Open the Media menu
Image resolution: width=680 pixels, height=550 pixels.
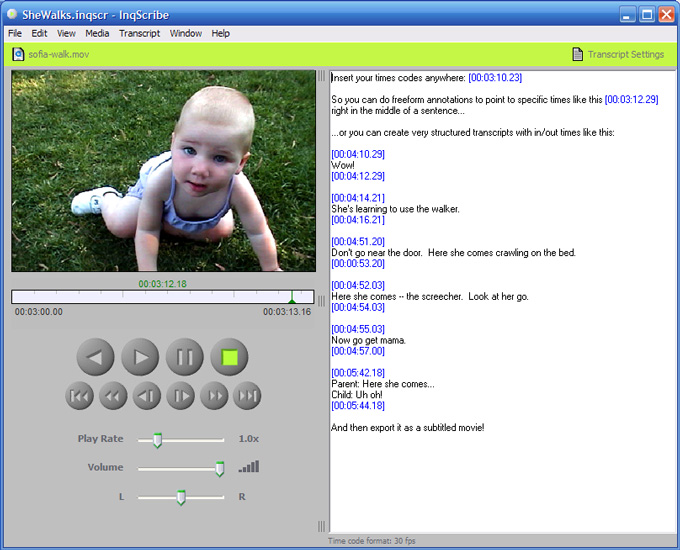click(x=97, y=33)
